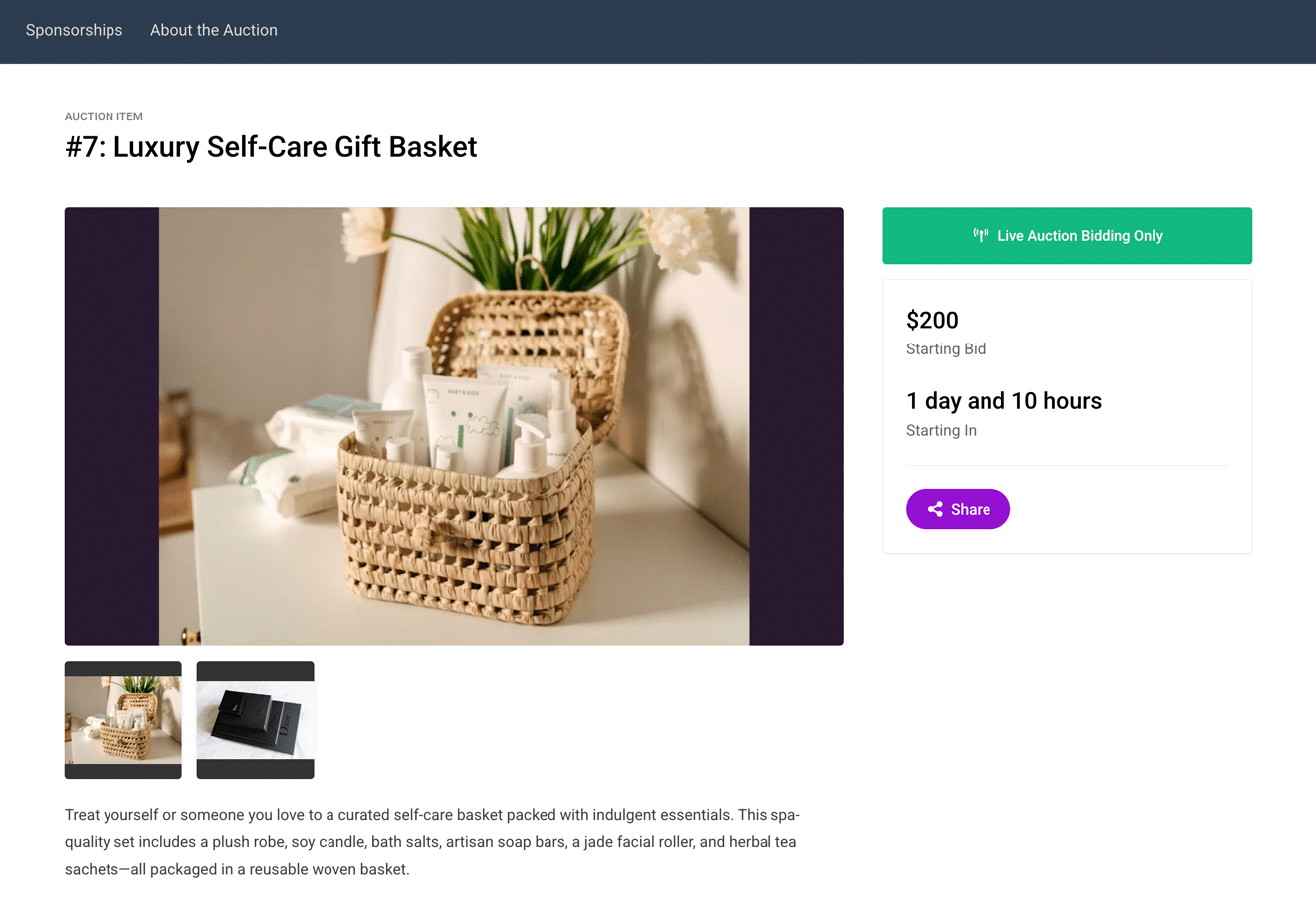
Task: Click the right dark margin of main image
Action: (796, 426)
